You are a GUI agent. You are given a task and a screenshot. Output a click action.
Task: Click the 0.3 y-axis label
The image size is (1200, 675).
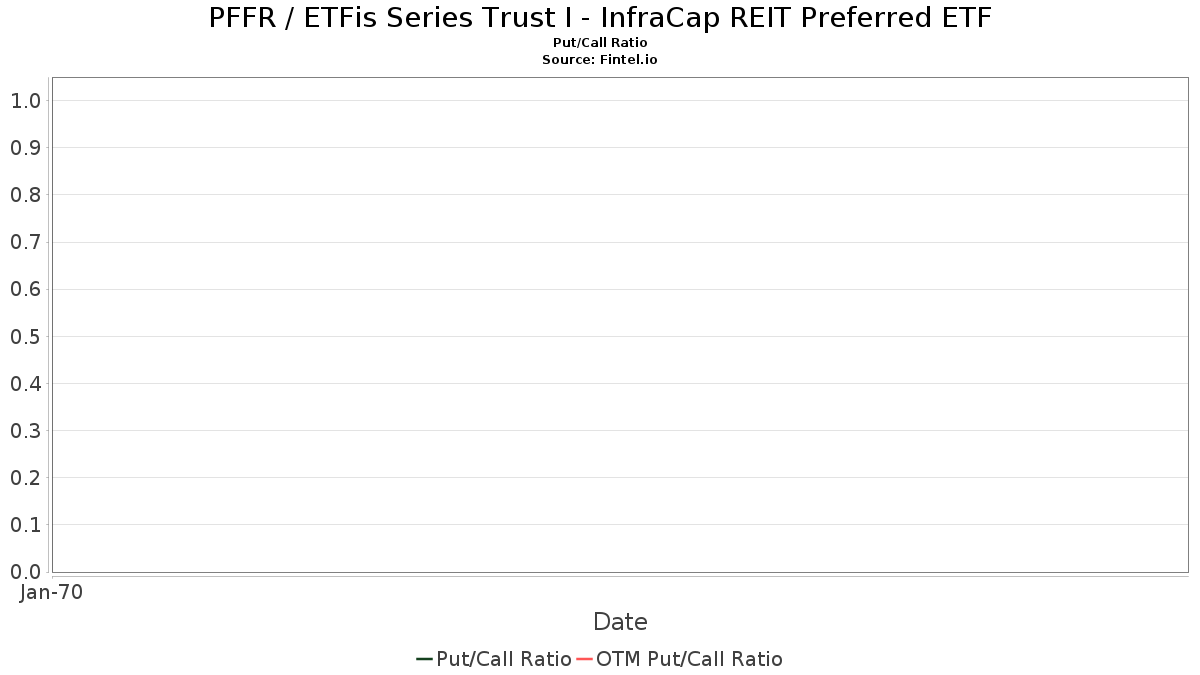pos(25,431)
